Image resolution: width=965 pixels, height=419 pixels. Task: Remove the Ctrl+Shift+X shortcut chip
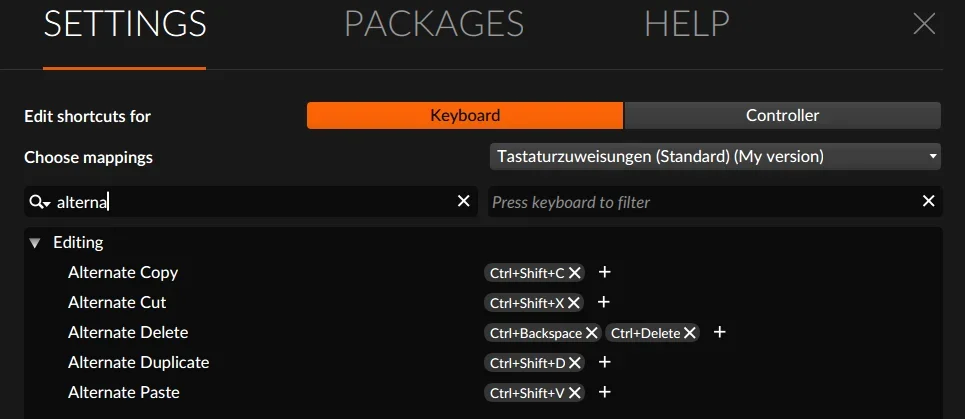point(575,303)
